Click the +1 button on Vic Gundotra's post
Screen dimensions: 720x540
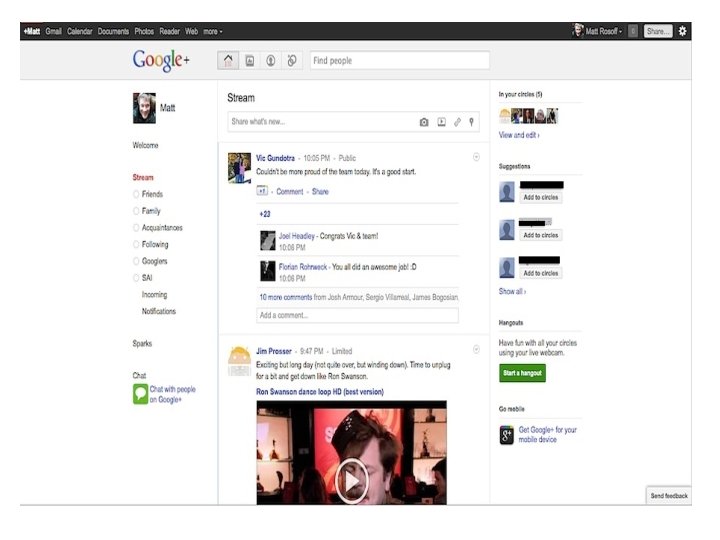(x=262, y=191)
